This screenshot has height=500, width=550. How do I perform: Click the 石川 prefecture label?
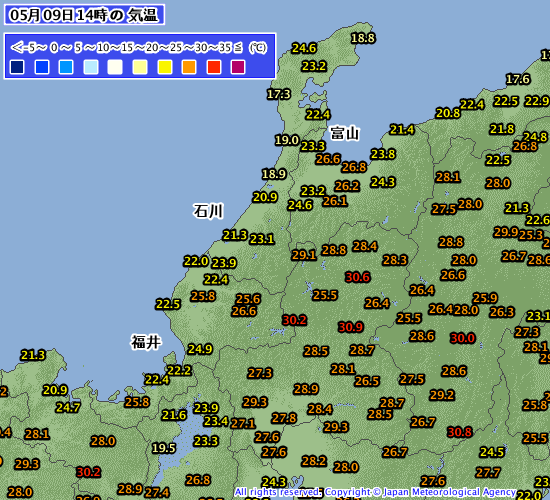pyautogui.click(x=208, y=211)
